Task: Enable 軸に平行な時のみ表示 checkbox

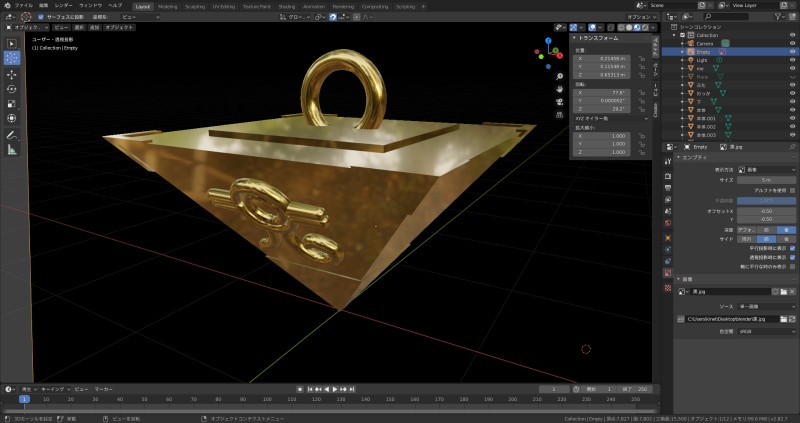Action: [x=792, y=266]
